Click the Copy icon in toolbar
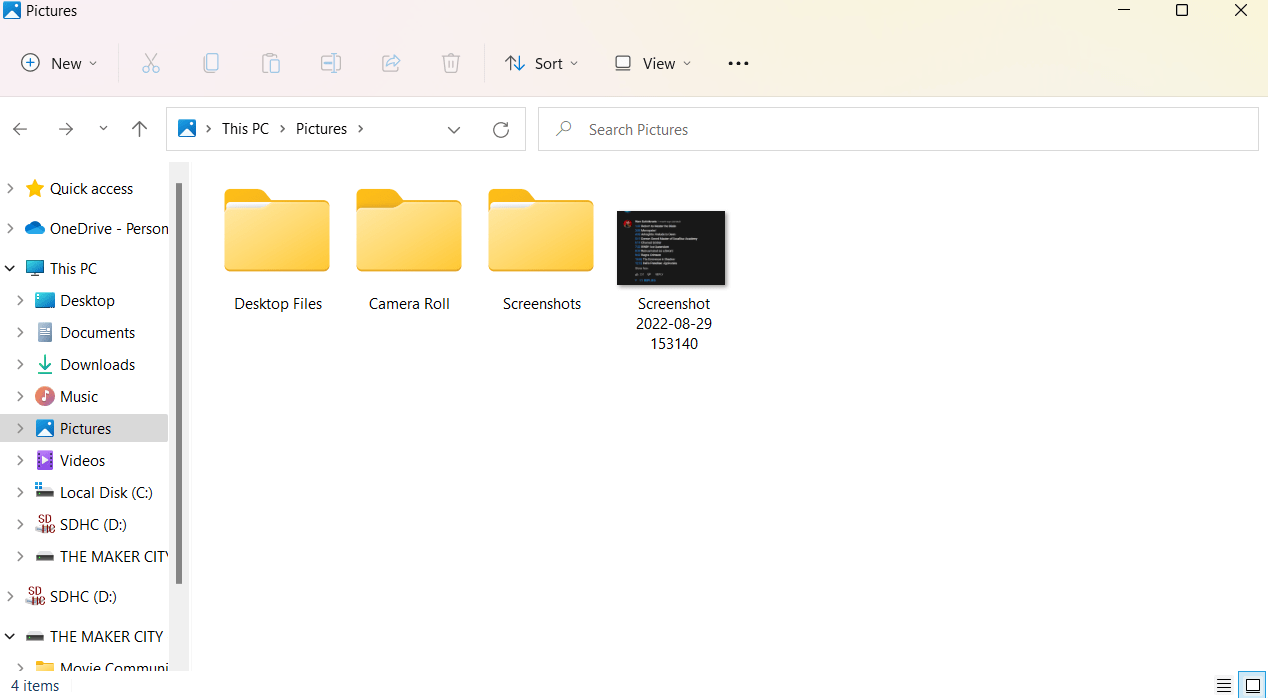This screenshot has height=698, width=1268. click(211, 63)
